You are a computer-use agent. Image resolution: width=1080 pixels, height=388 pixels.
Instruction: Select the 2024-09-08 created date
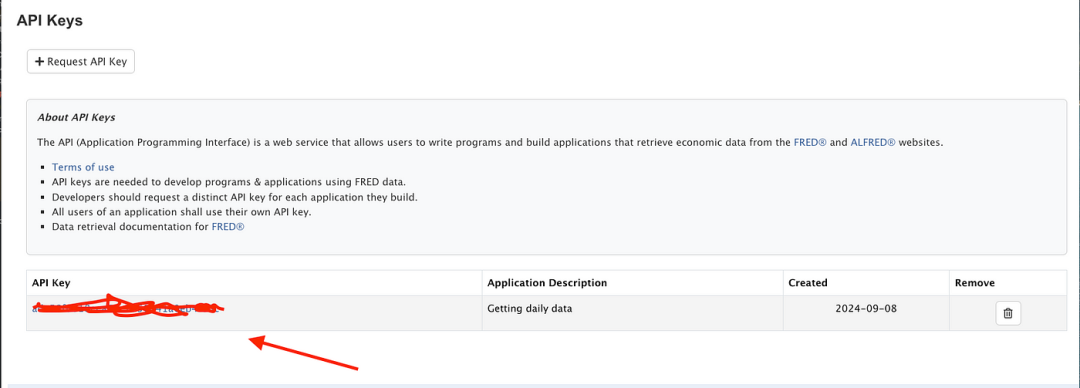point(865,308)
